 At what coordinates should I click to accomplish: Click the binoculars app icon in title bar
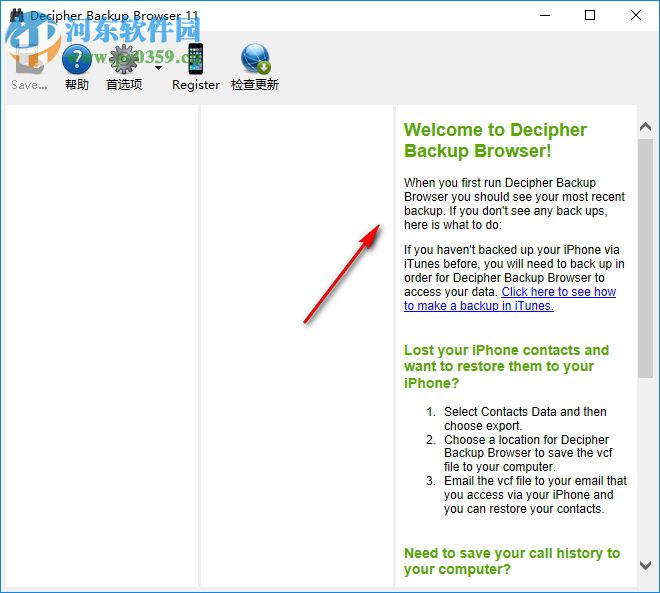click(x=17, y=16)
